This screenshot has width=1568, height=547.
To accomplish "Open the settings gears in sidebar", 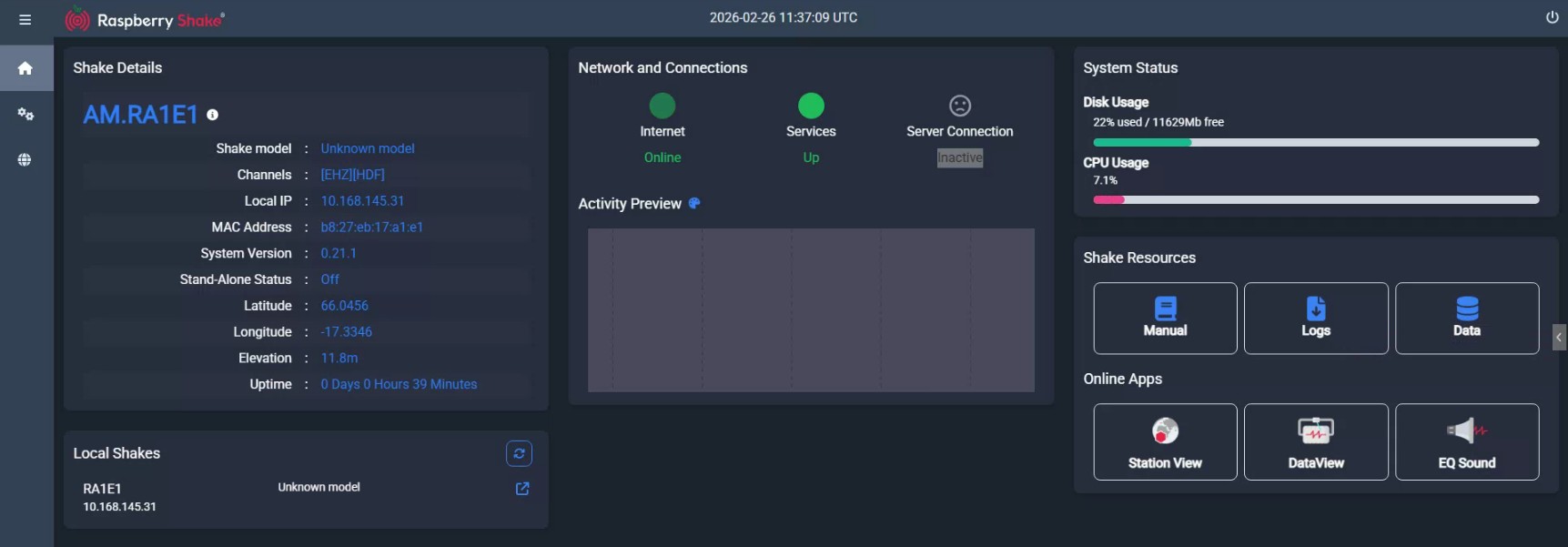I will click(x=25, y=114).
